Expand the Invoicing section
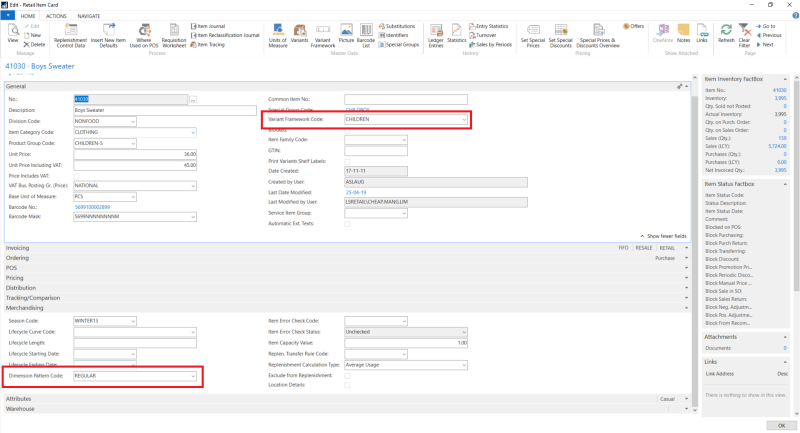The height and width of the screenshot is (433, 800). 18,247
